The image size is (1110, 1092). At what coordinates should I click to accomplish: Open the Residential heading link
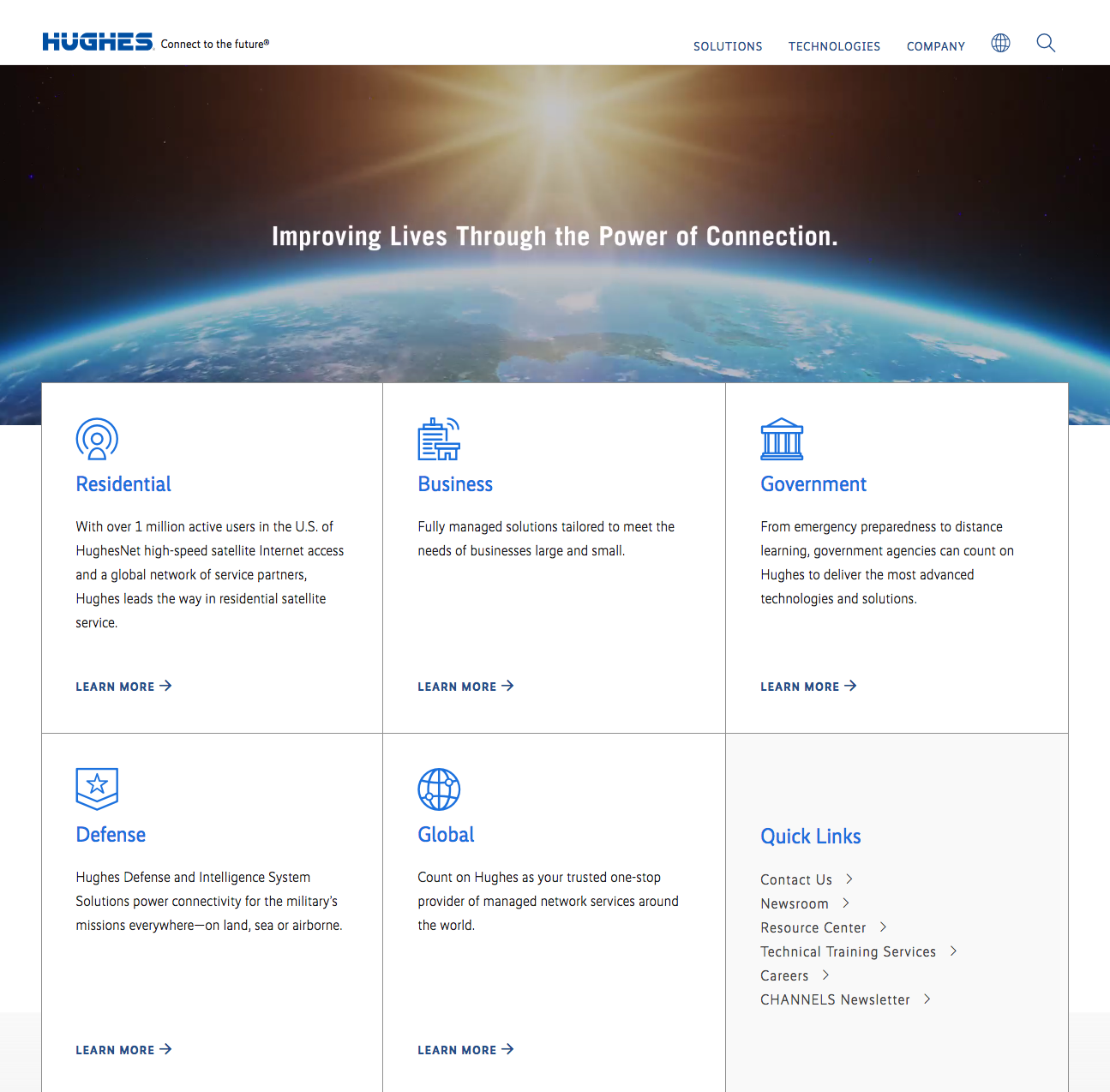pos(123,484)
